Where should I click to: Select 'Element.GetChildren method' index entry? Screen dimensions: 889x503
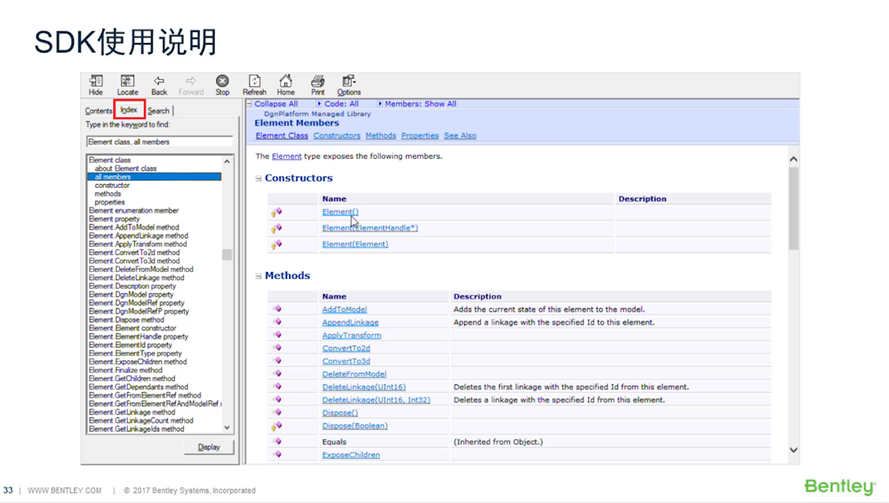(x=132, y=379)
